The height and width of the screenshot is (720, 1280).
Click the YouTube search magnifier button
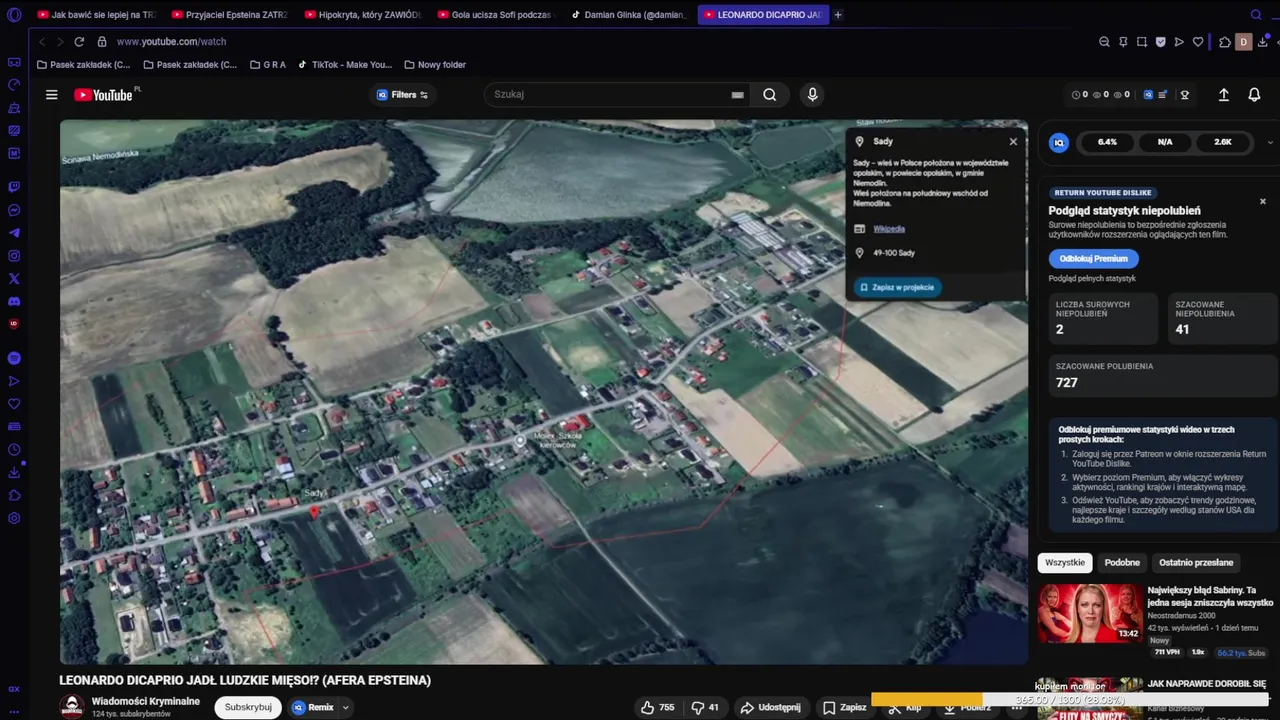pyautogui.click(x=769, y=95)
